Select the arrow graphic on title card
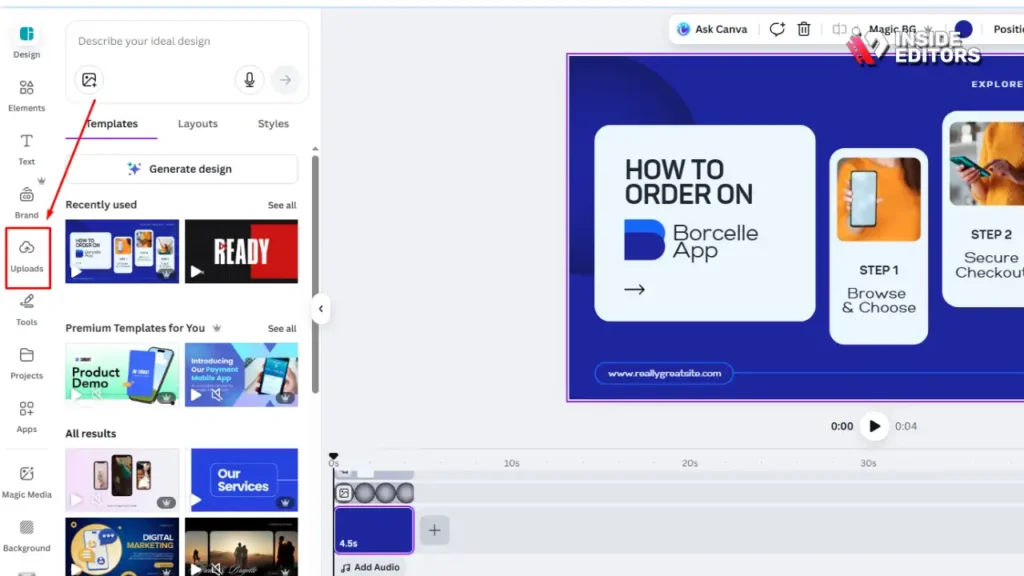Viewport: 1024px width, 576px height. (x=634, y=289)
